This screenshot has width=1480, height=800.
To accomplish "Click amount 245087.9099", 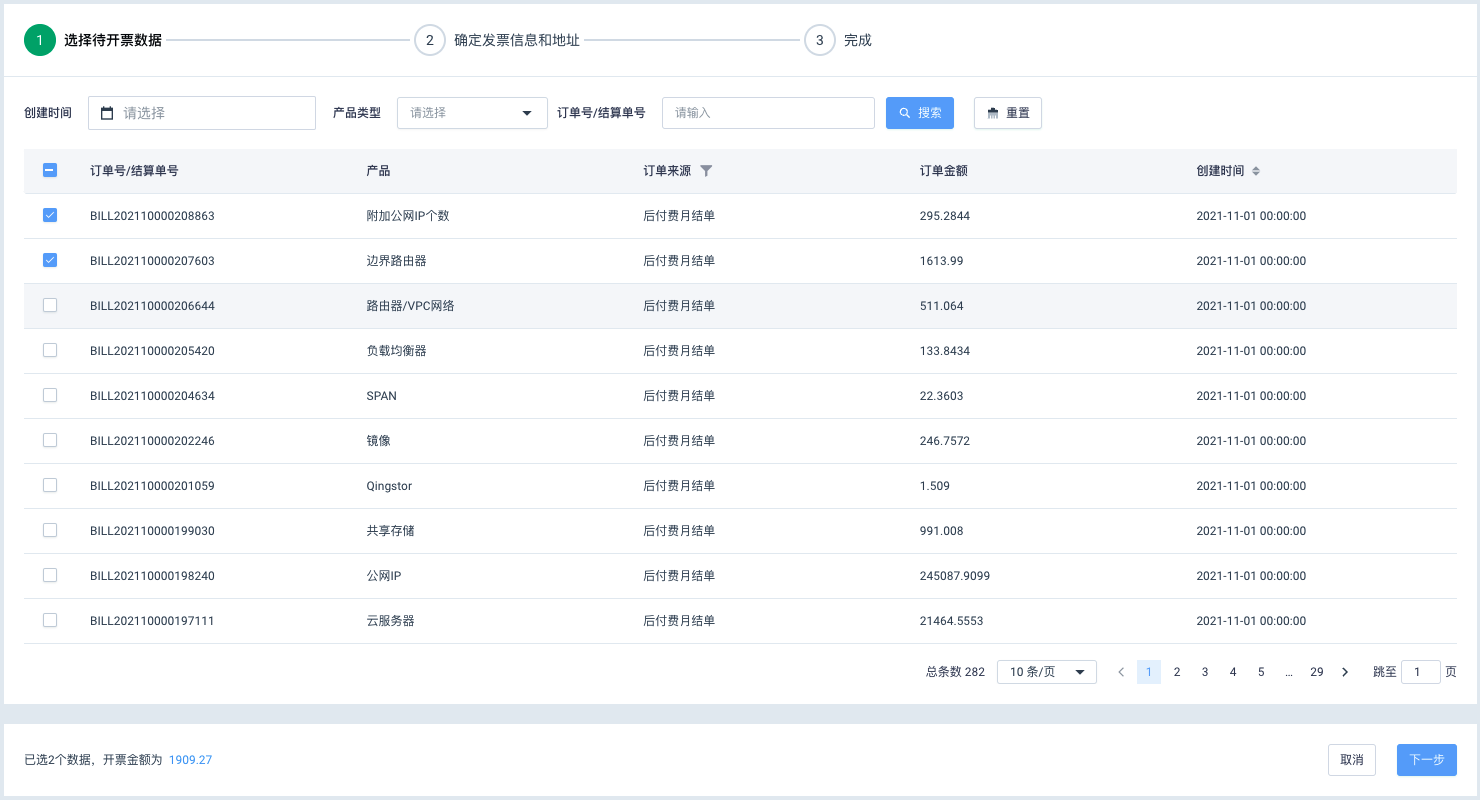I will tap(955, 576).
